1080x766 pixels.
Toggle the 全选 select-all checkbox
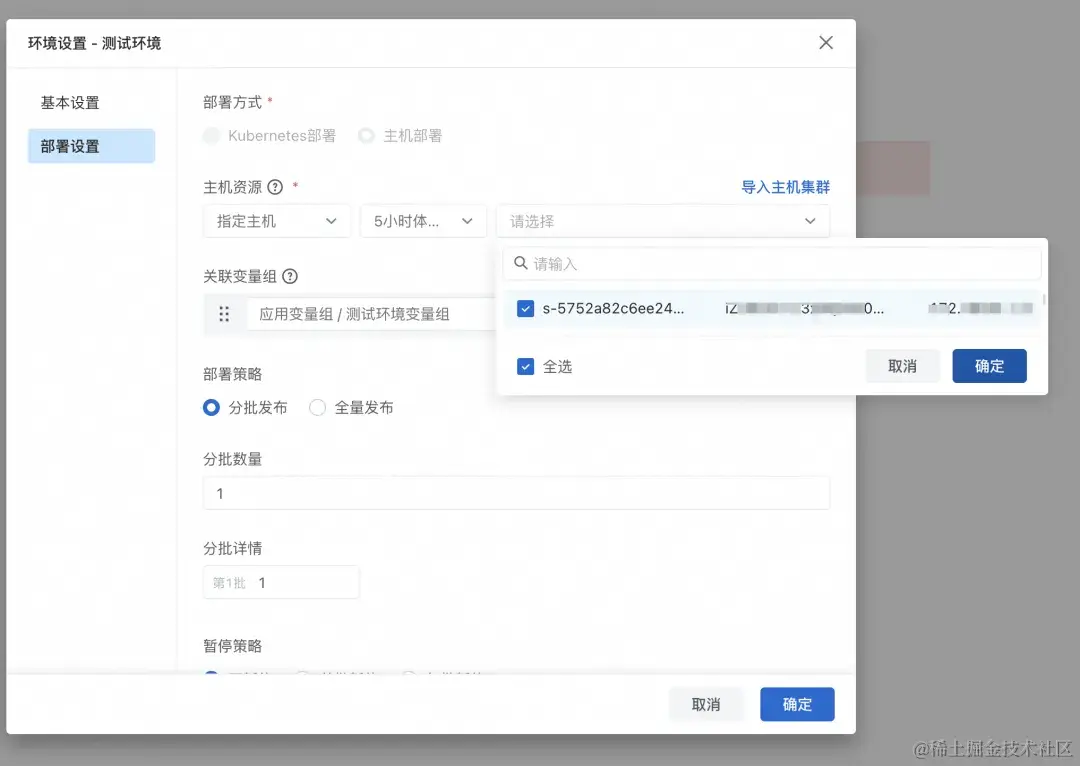[x=524, y=366]
